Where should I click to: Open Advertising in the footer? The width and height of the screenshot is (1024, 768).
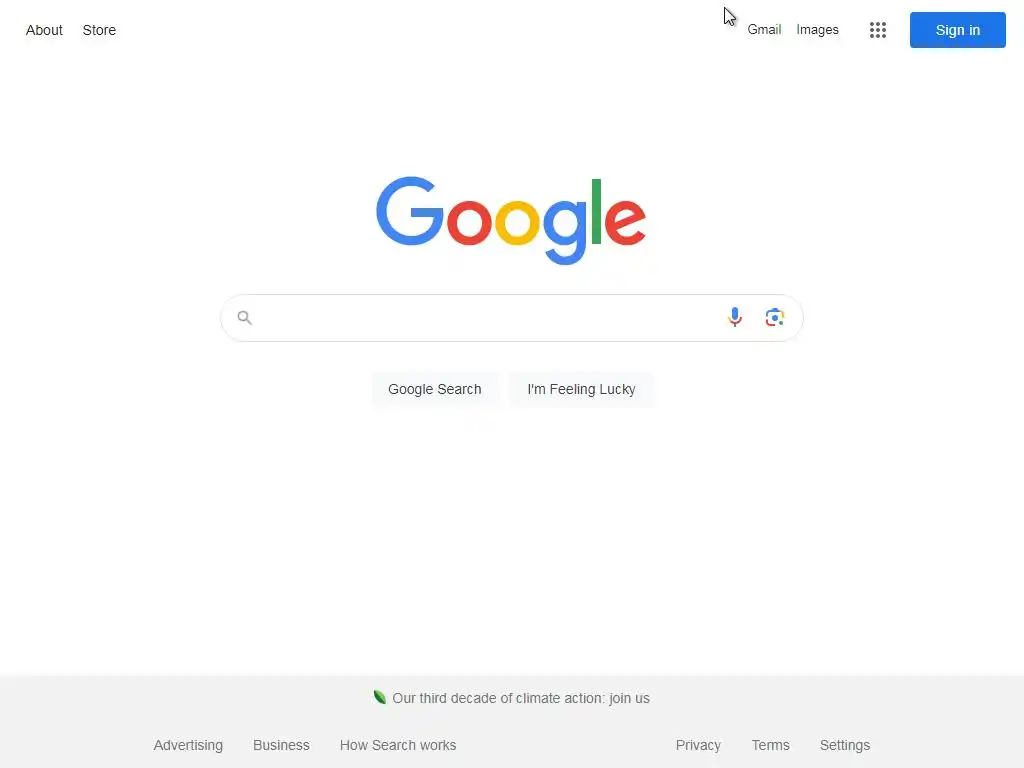[x=188, y=745]
